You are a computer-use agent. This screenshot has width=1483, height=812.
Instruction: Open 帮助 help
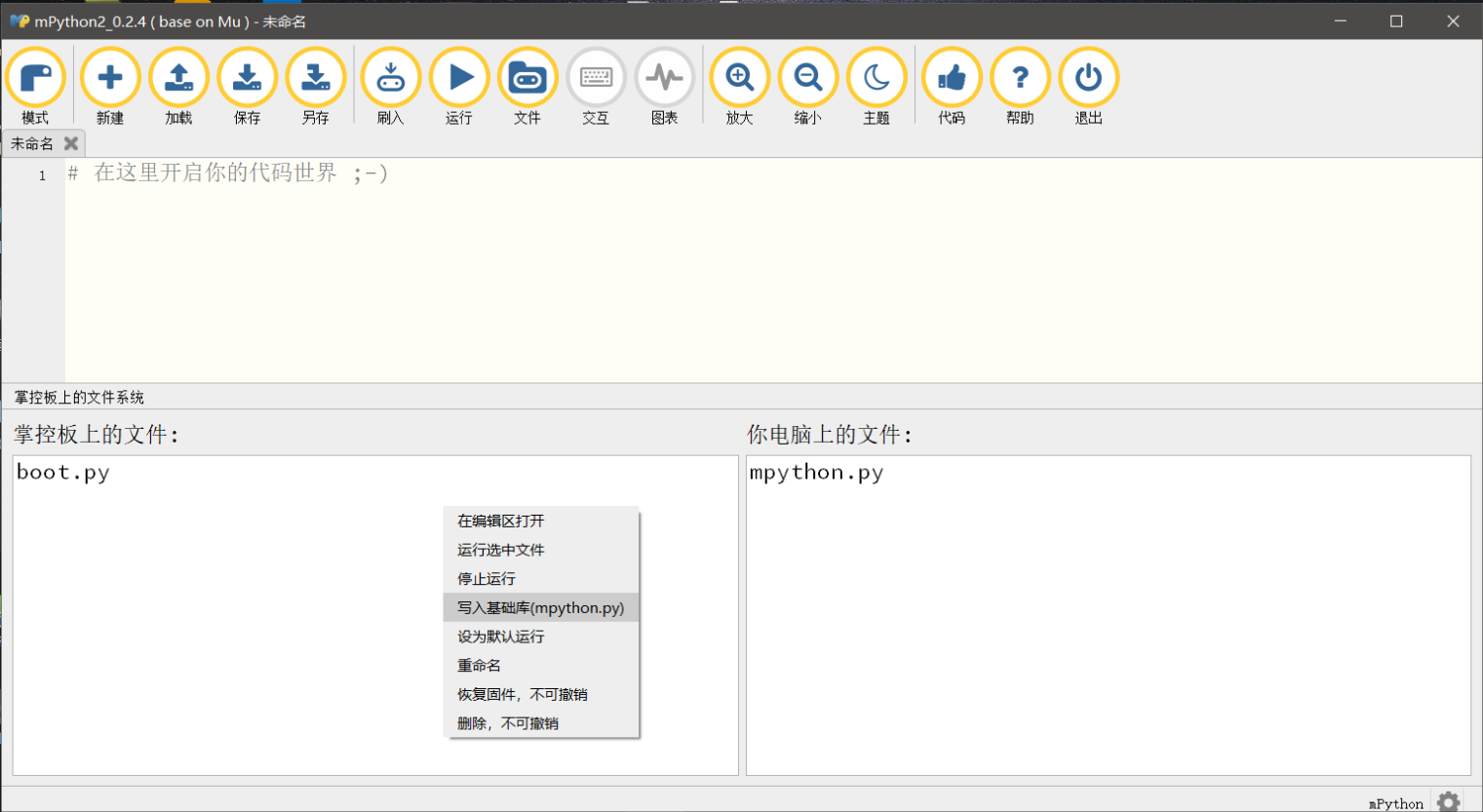tap(1020, 86)
